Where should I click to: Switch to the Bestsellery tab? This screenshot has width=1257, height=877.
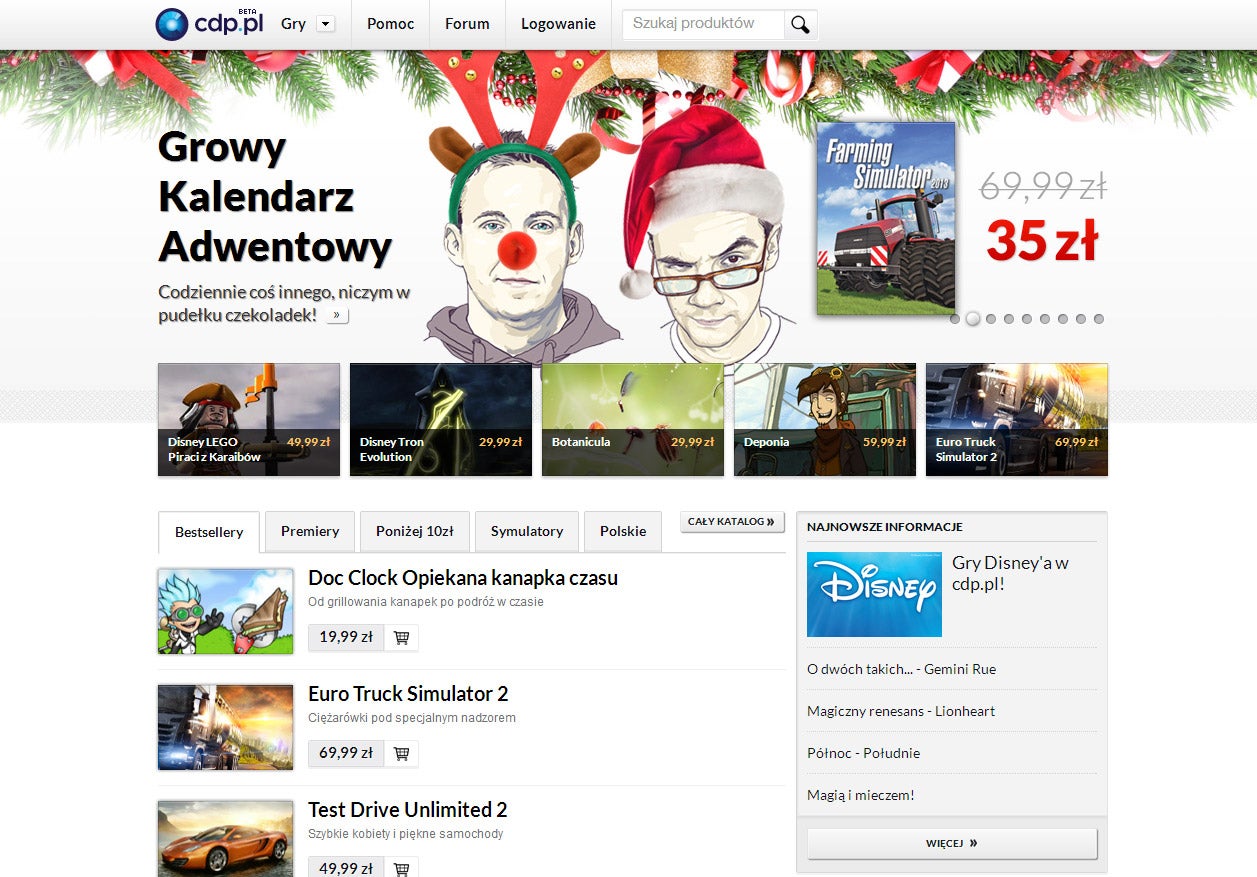pos(209,532)
